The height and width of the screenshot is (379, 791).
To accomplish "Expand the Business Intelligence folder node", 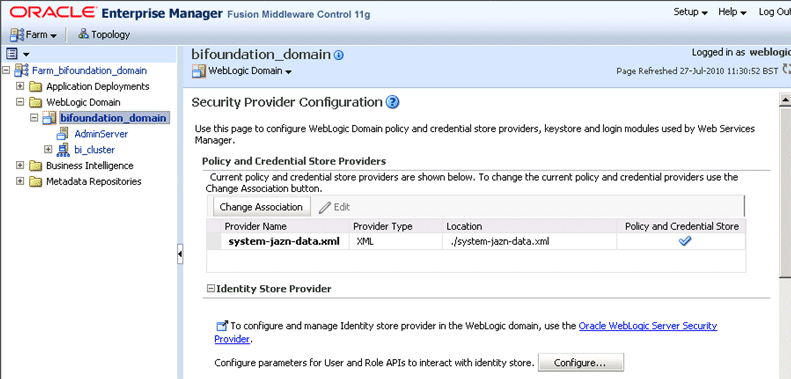I will coord(20,166).
